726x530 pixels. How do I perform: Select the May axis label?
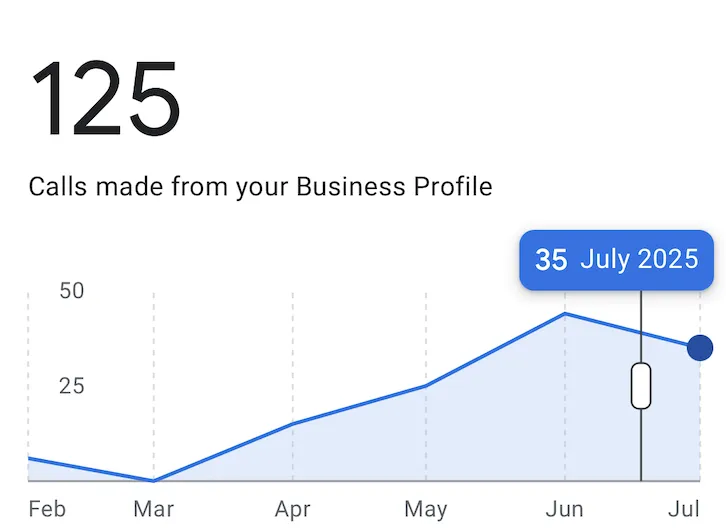[x=426, y=510]
